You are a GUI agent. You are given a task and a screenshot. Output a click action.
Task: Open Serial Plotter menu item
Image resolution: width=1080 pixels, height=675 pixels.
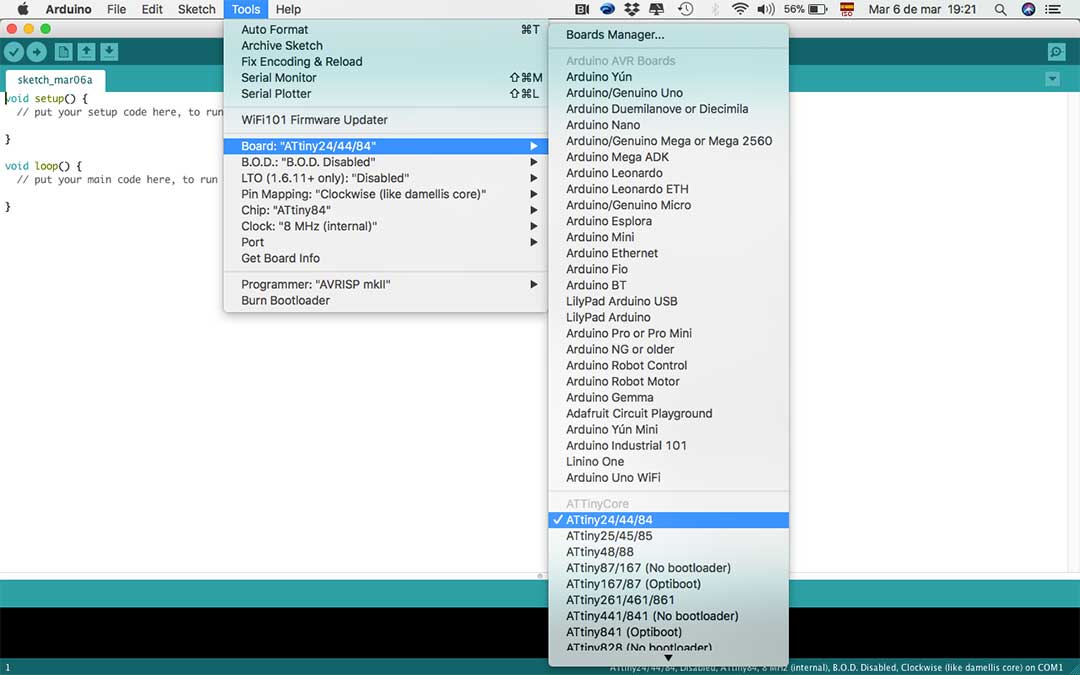386,94
